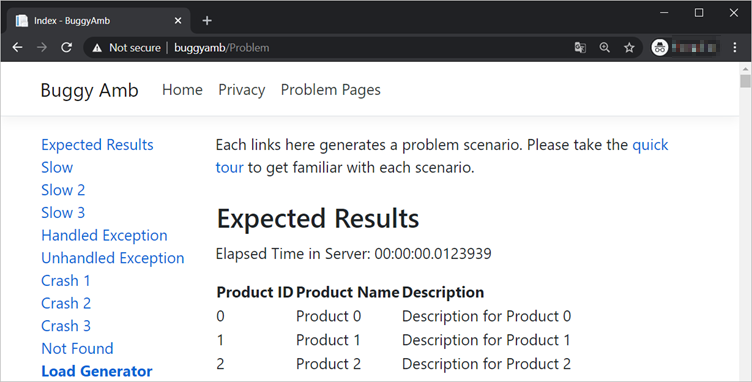Trigger the Crash 3 link
Screen dimensions: 752x382
click(x=66, y=325)
